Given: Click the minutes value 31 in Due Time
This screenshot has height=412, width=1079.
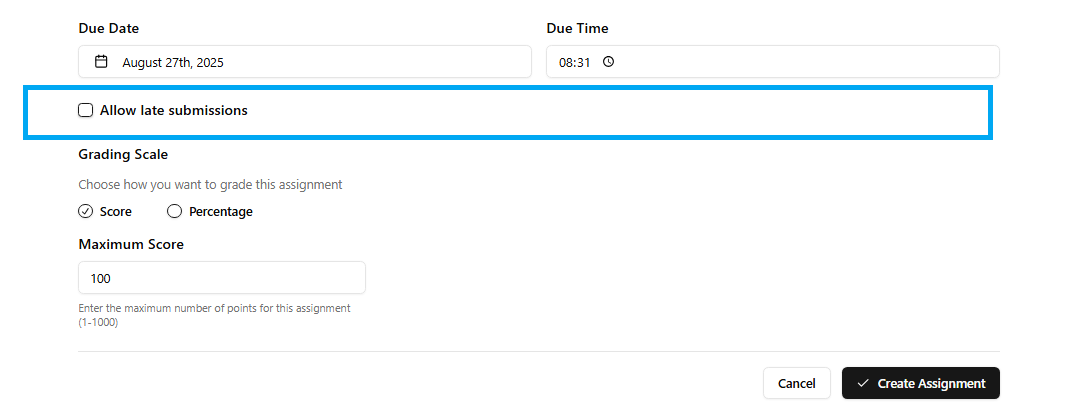Looking at the screenshot, I should (584, 62).
